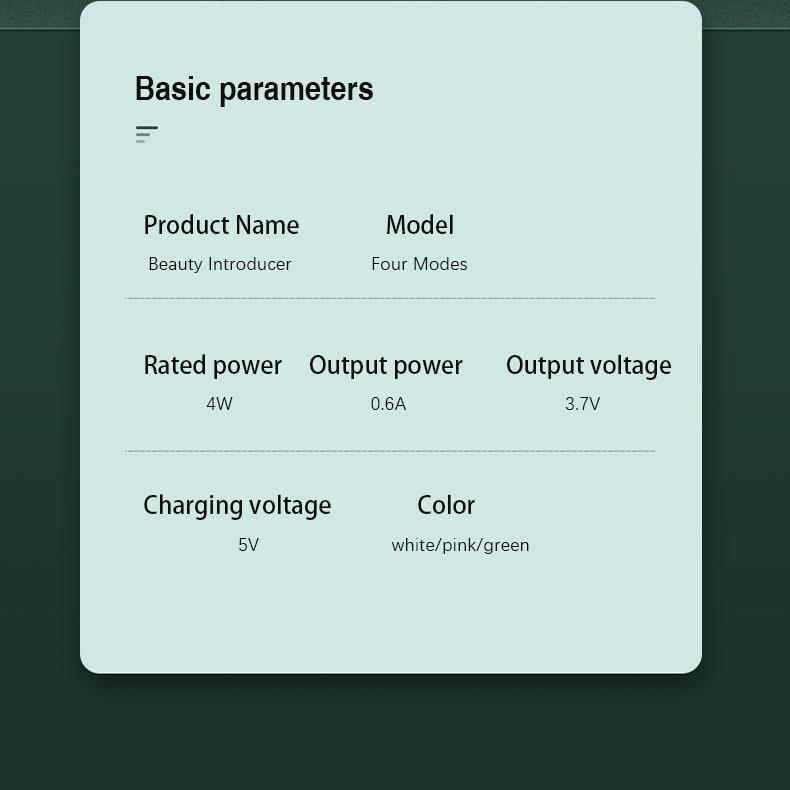Select the Color label

click(x=446, y=505)
